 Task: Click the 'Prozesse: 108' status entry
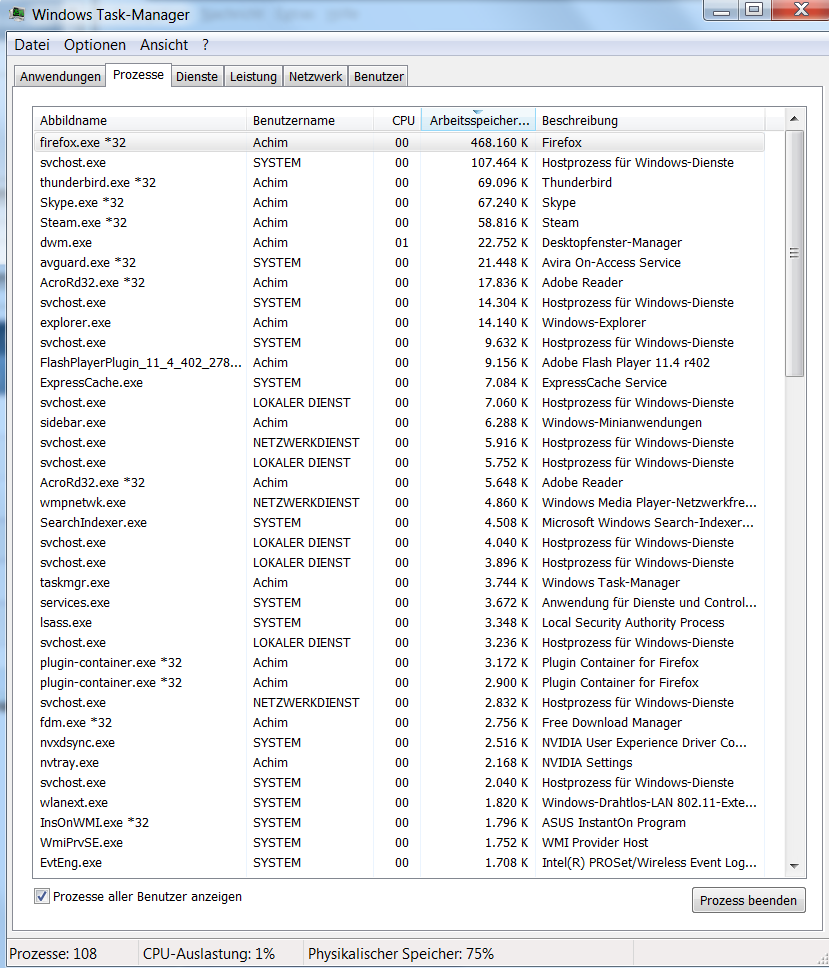click(x=53, y=954)
